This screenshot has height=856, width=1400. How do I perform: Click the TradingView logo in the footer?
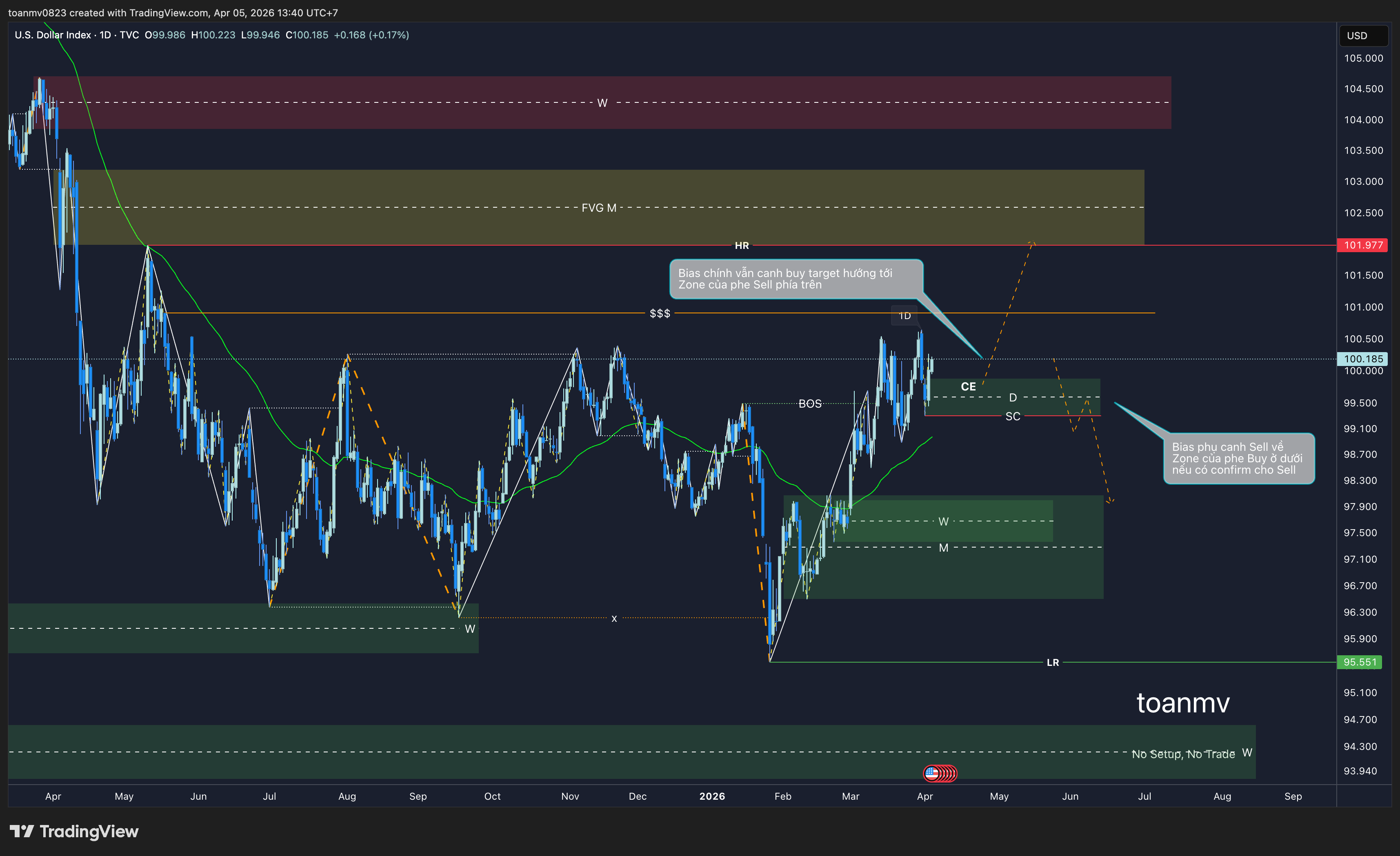coord(74,832)
